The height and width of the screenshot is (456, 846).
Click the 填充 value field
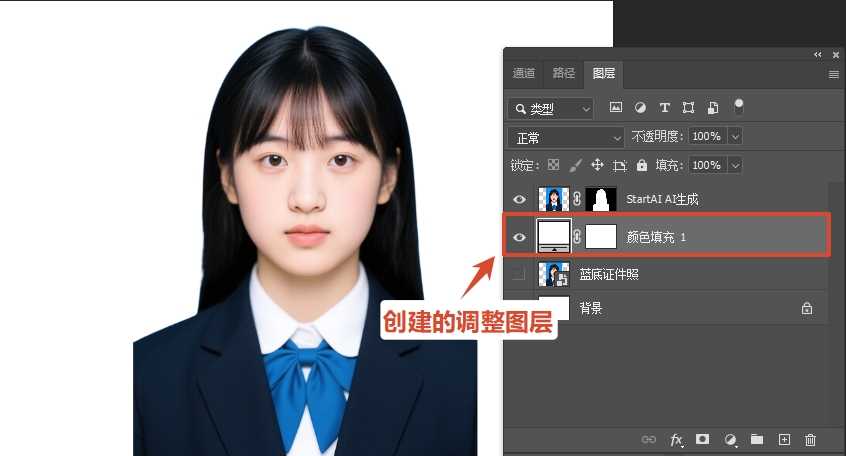(707, 165)
